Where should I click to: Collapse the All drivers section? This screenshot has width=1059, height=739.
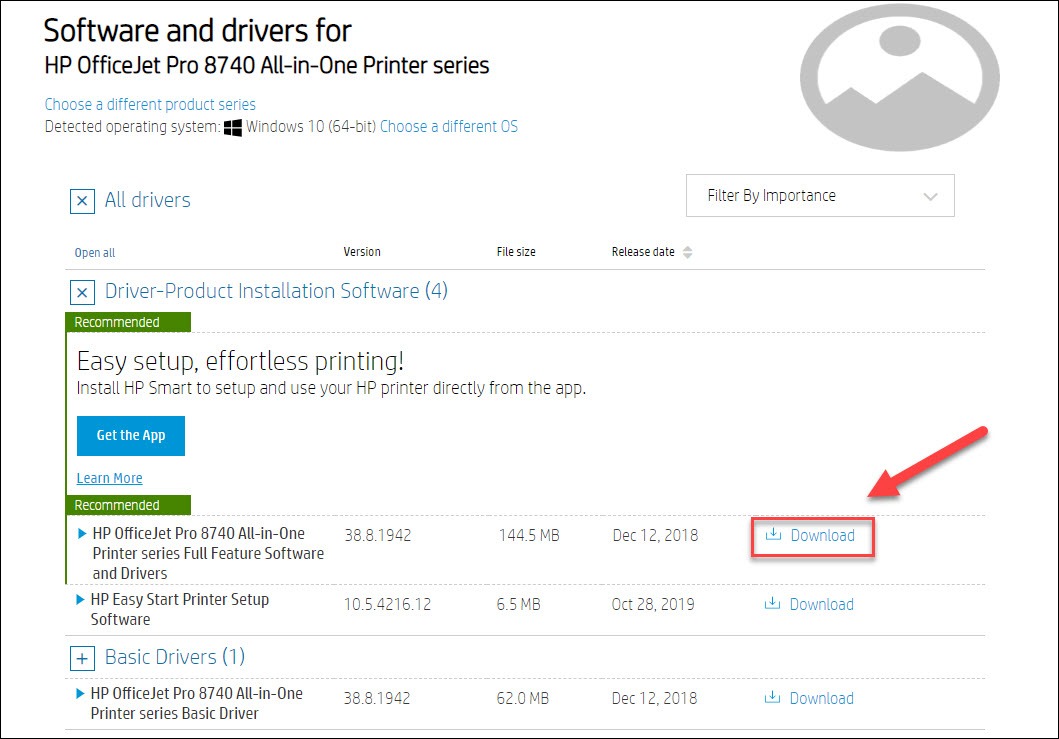(x=81, y=201)
